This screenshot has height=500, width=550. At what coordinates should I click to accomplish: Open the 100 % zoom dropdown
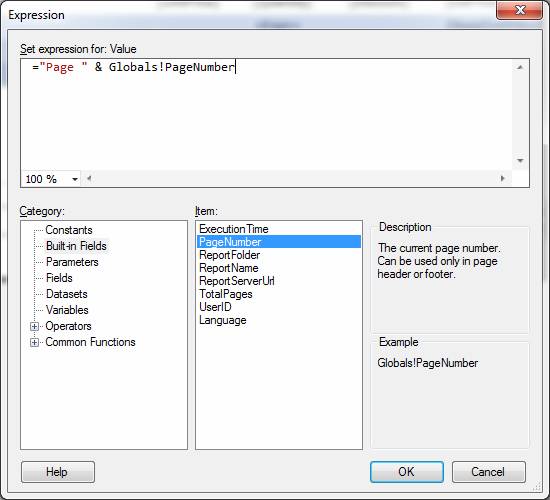pos(75,179)
